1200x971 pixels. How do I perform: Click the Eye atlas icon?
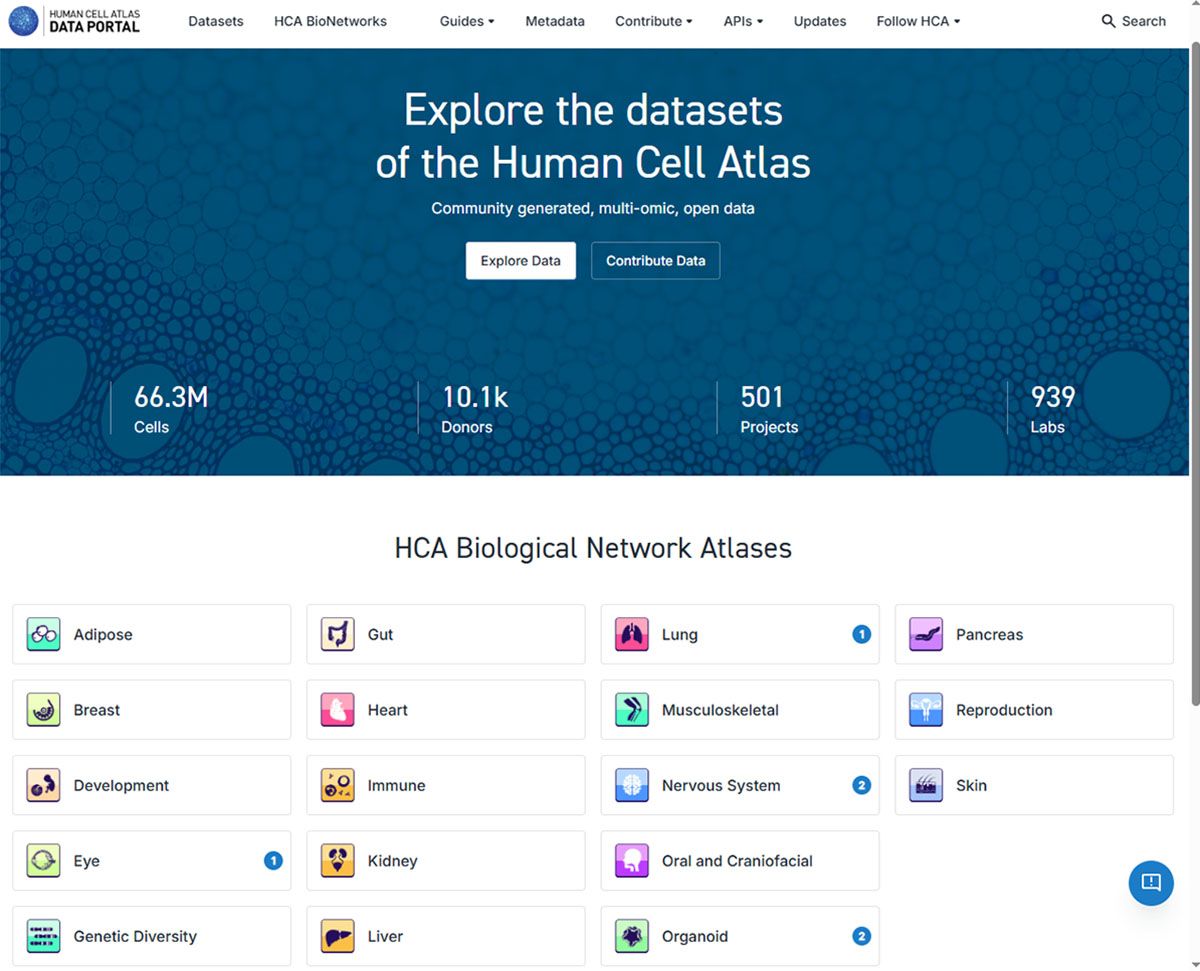(x=44, y=861)
